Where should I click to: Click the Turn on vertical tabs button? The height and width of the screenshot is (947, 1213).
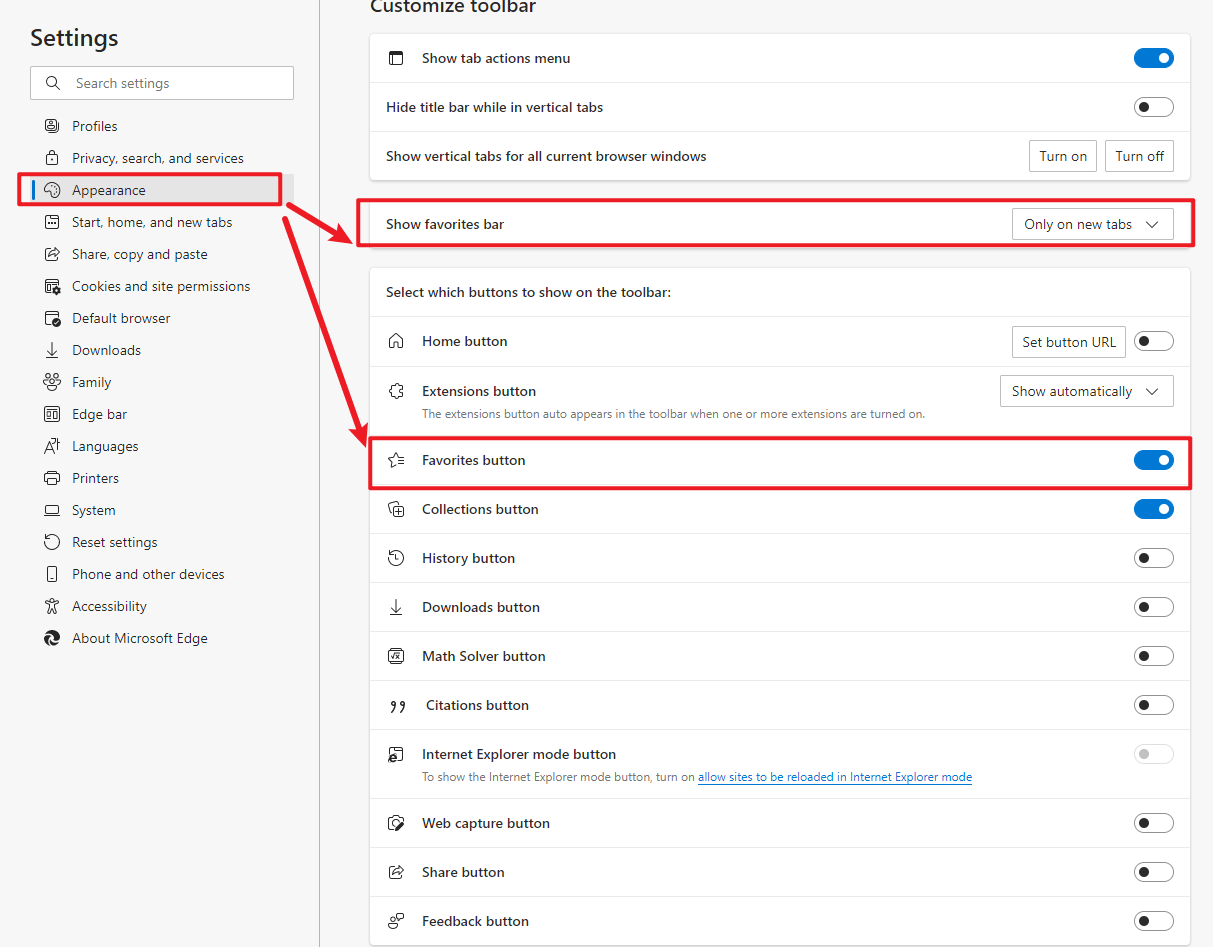(x=1063, y=156)
